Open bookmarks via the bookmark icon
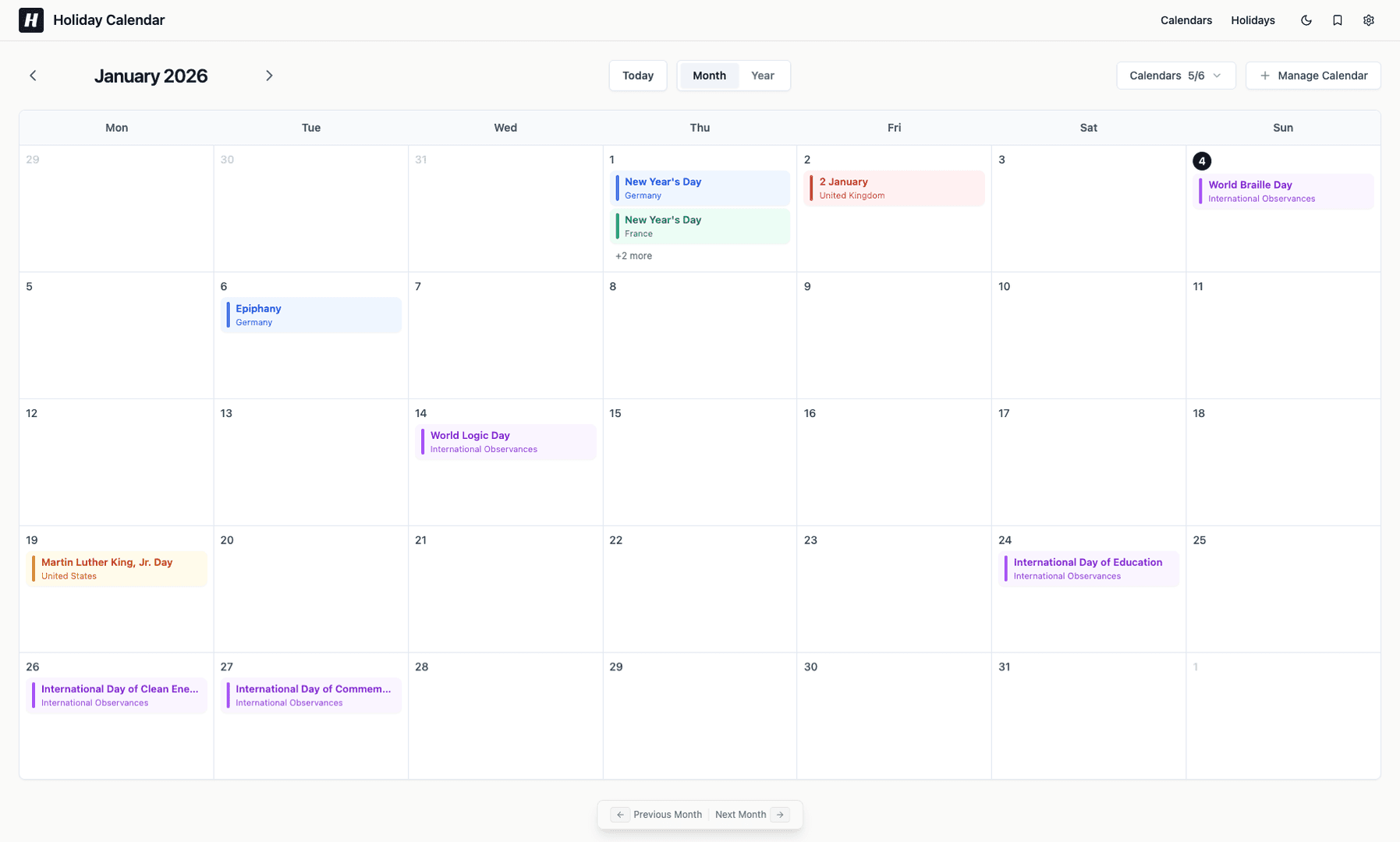This screenshot has width=1400, height=842. click(1338, 19)
